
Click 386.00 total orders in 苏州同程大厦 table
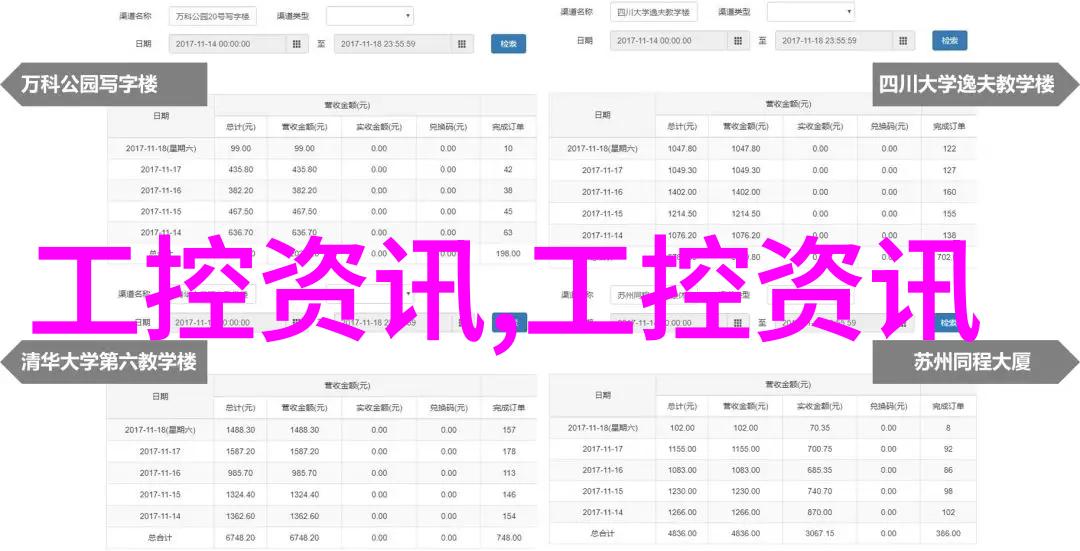pos(948,533)
